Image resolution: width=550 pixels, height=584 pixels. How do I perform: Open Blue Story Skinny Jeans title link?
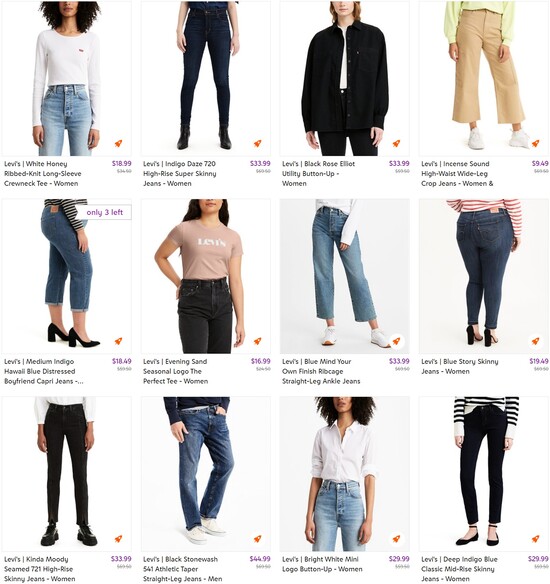tap(460, 366)
